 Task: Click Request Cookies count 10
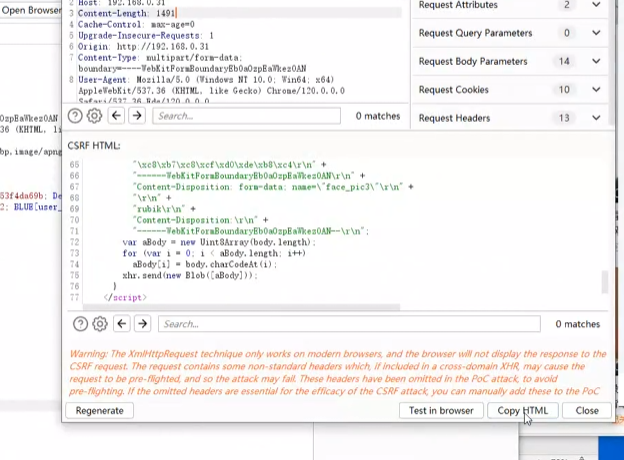564,90
